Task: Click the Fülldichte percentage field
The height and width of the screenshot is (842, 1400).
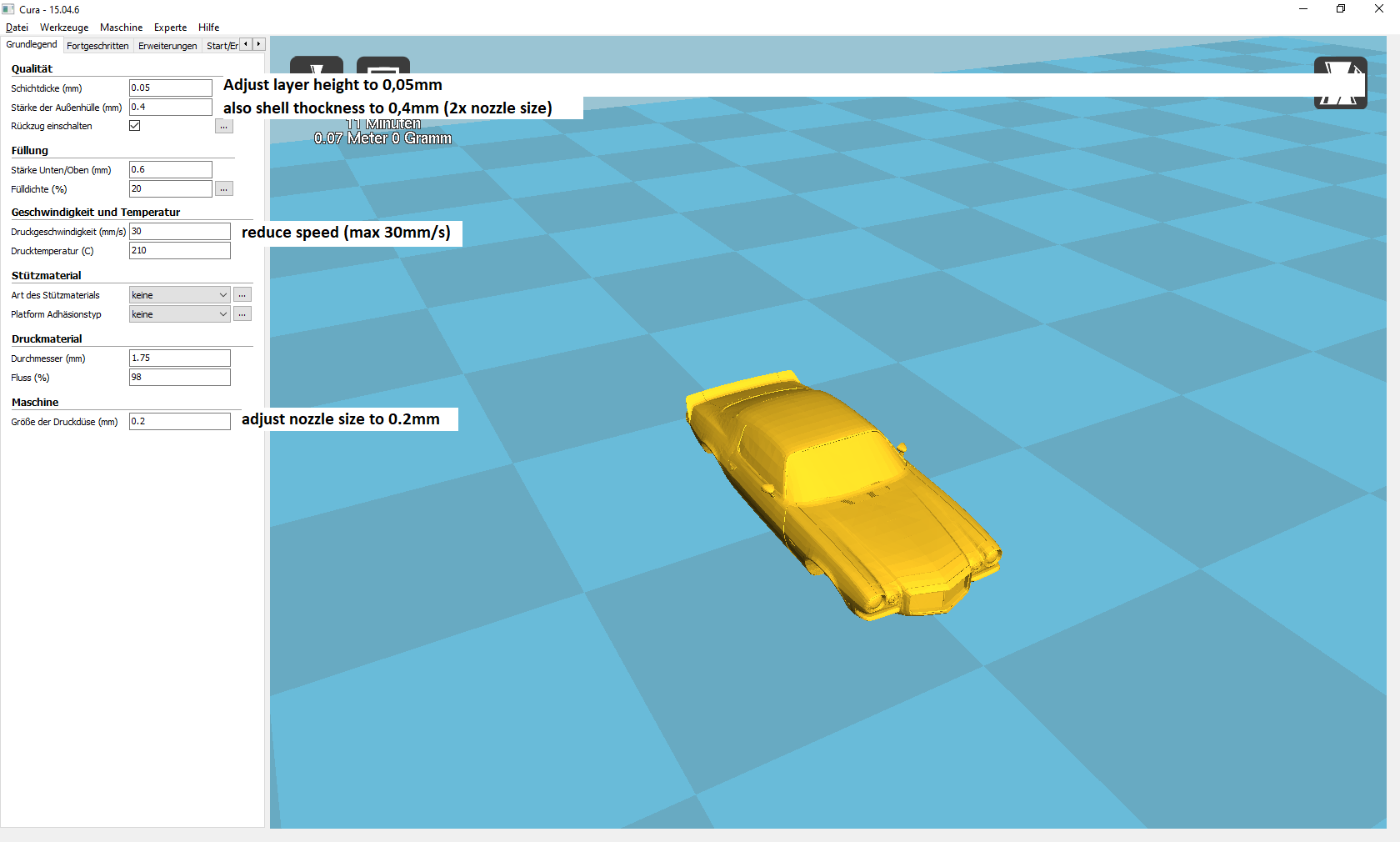Action: (x=170, y=188)
